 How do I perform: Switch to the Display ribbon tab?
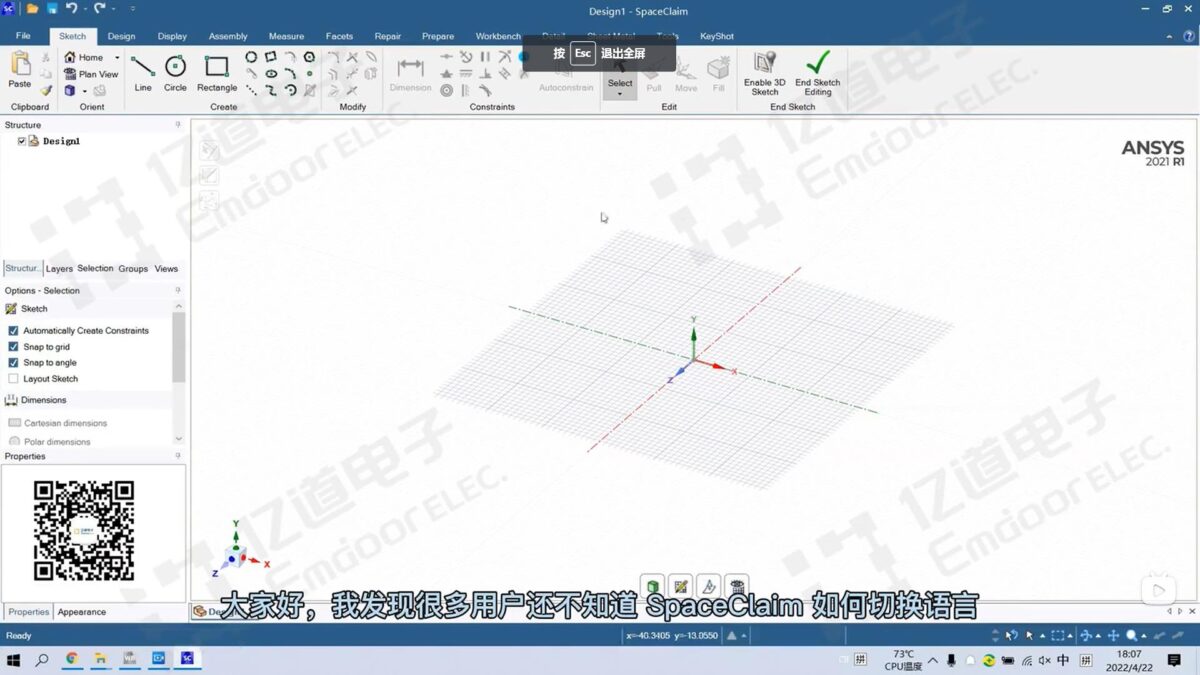[x=172, y=36]
